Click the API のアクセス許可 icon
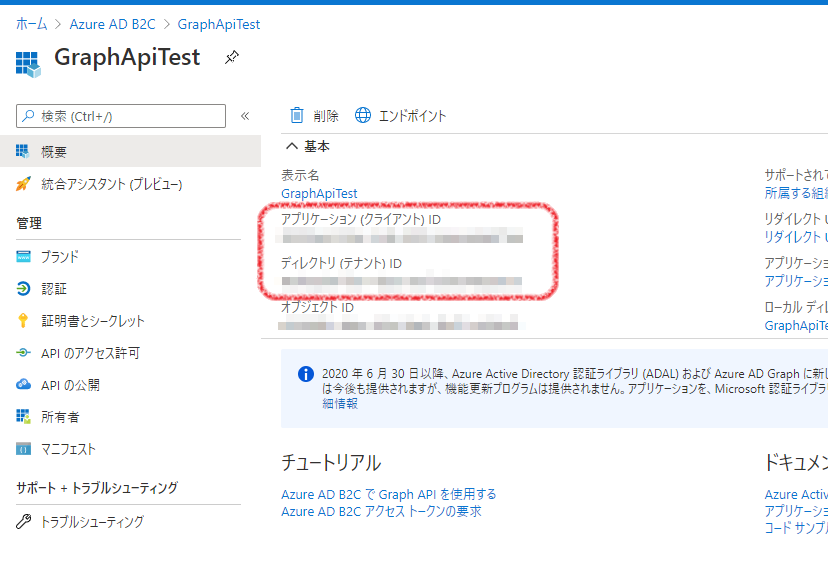The image size is (828, 573). pos(23,352)
